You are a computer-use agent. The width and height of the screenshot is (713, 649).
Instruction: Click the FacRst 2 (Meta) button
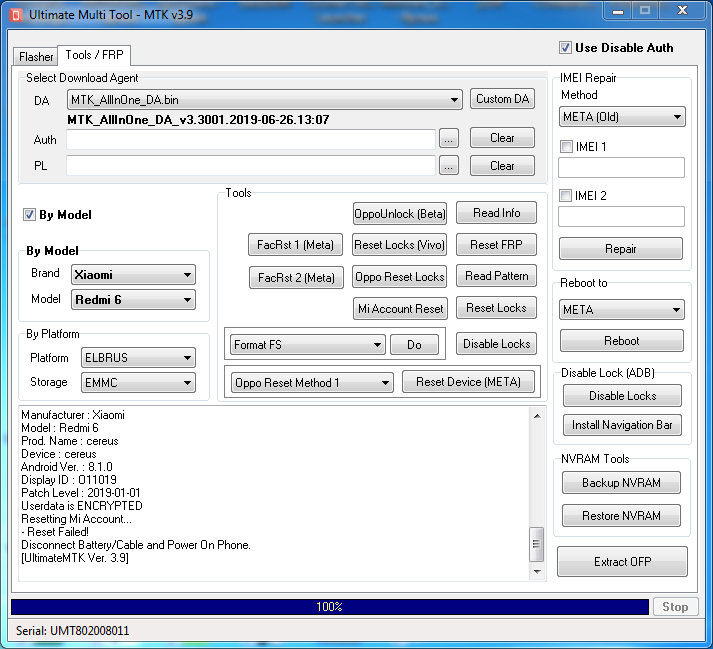(296, 277)
